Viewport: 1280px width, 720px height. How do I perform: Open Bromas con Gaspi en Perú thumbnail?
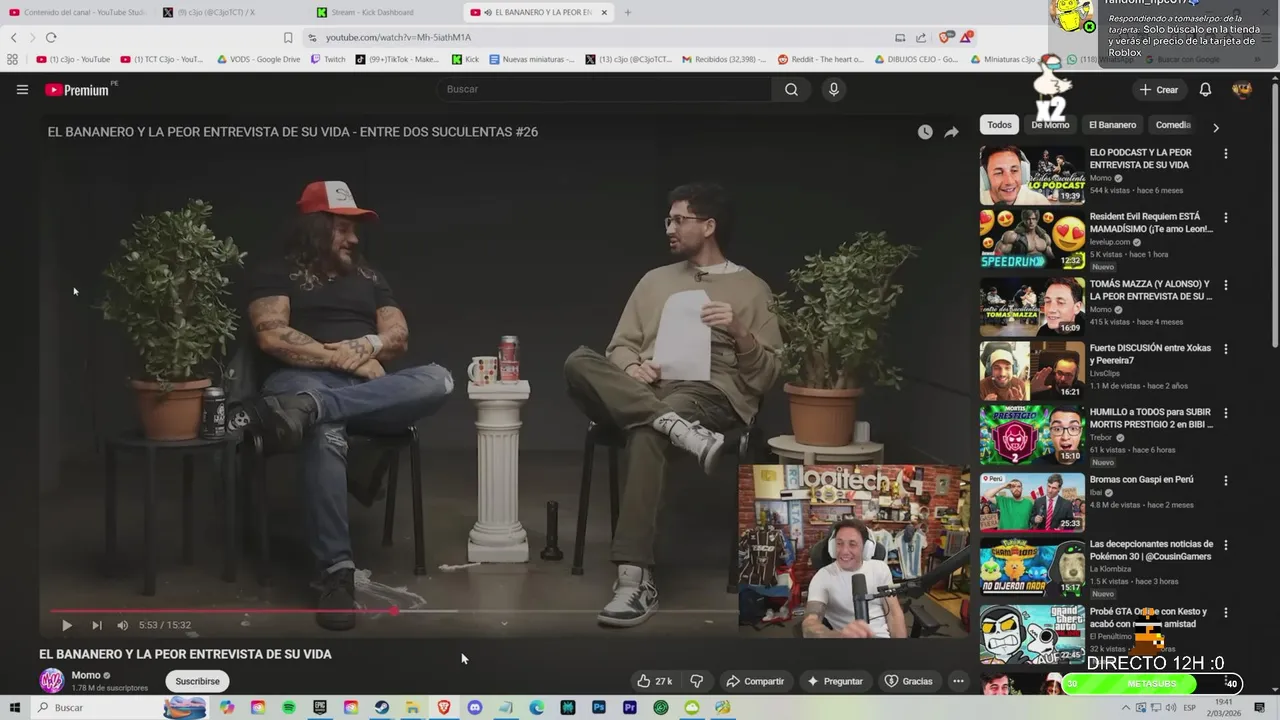pyautogui.click(x=1032, y=502)
